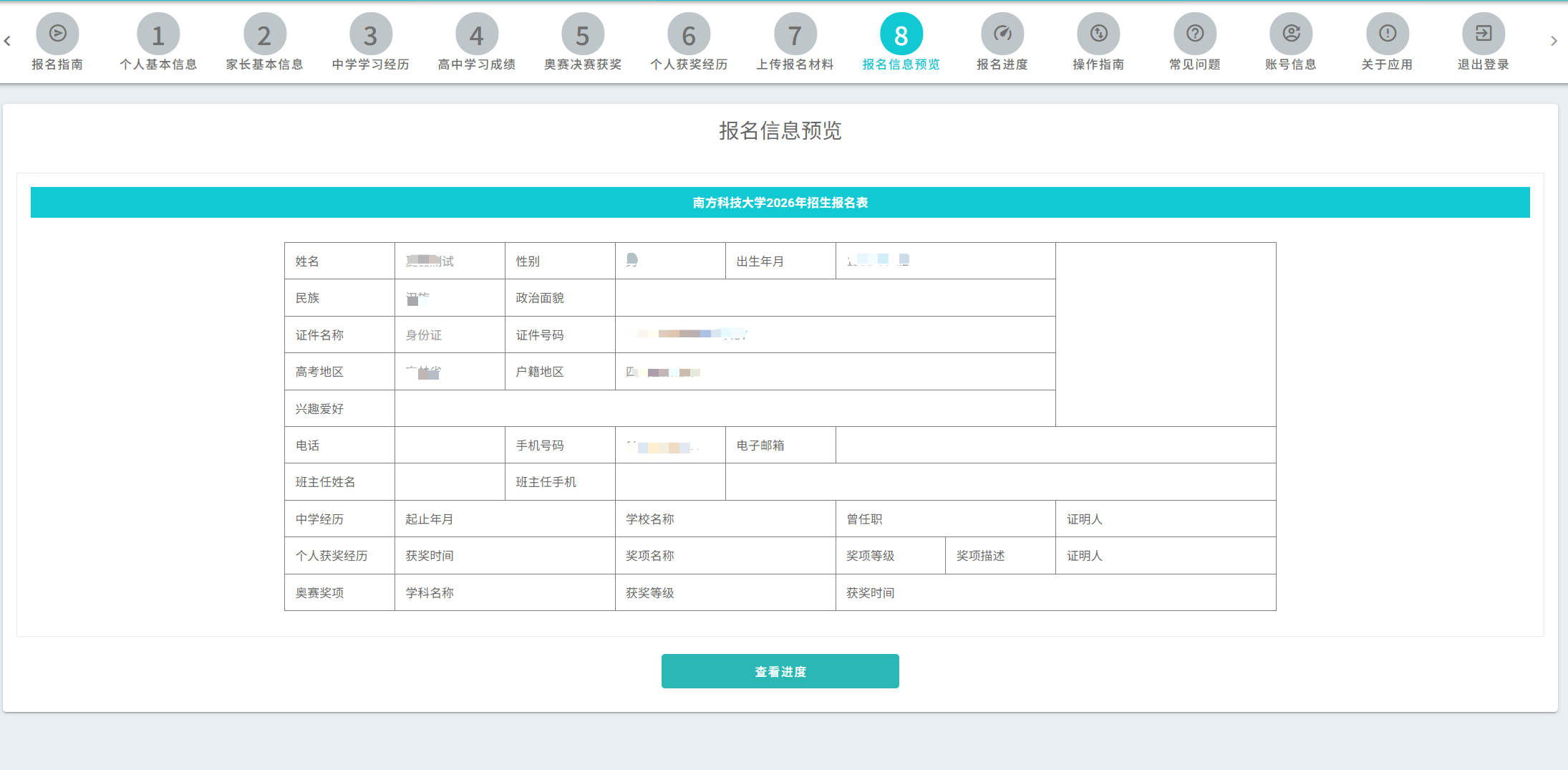Open the 操作指南 icon
Viewport: 1568px width, 770px height.
(x=1098, y=34)
